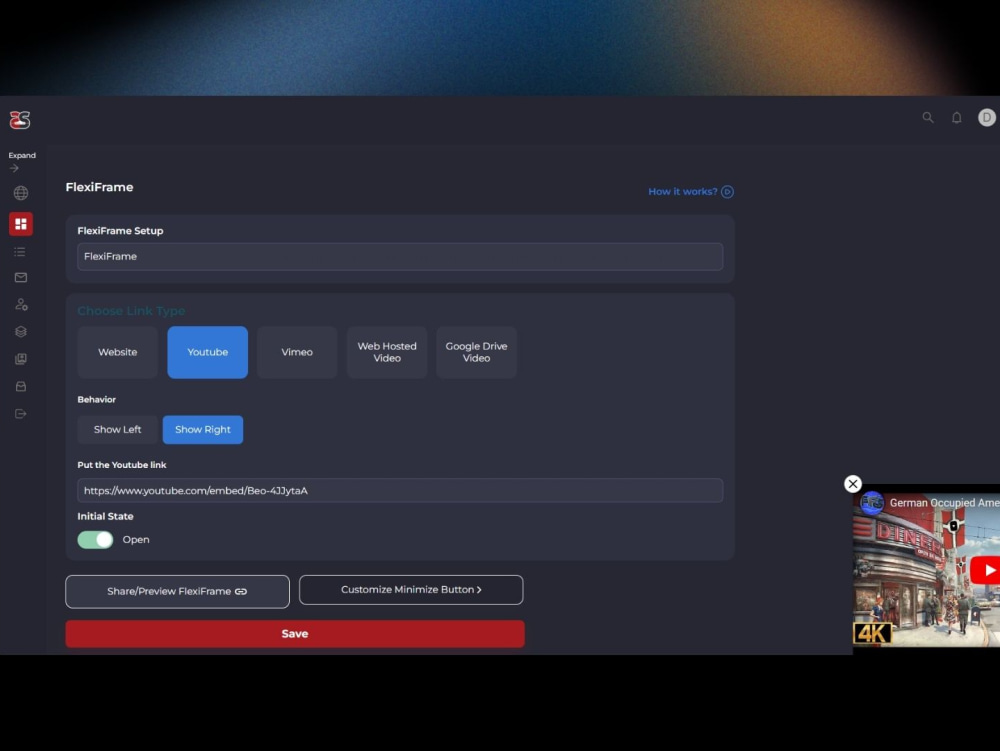Focus the FlexiFrame name input field
The height and width of the screenshot is (751, 1000).
click(x=400, y=256)
